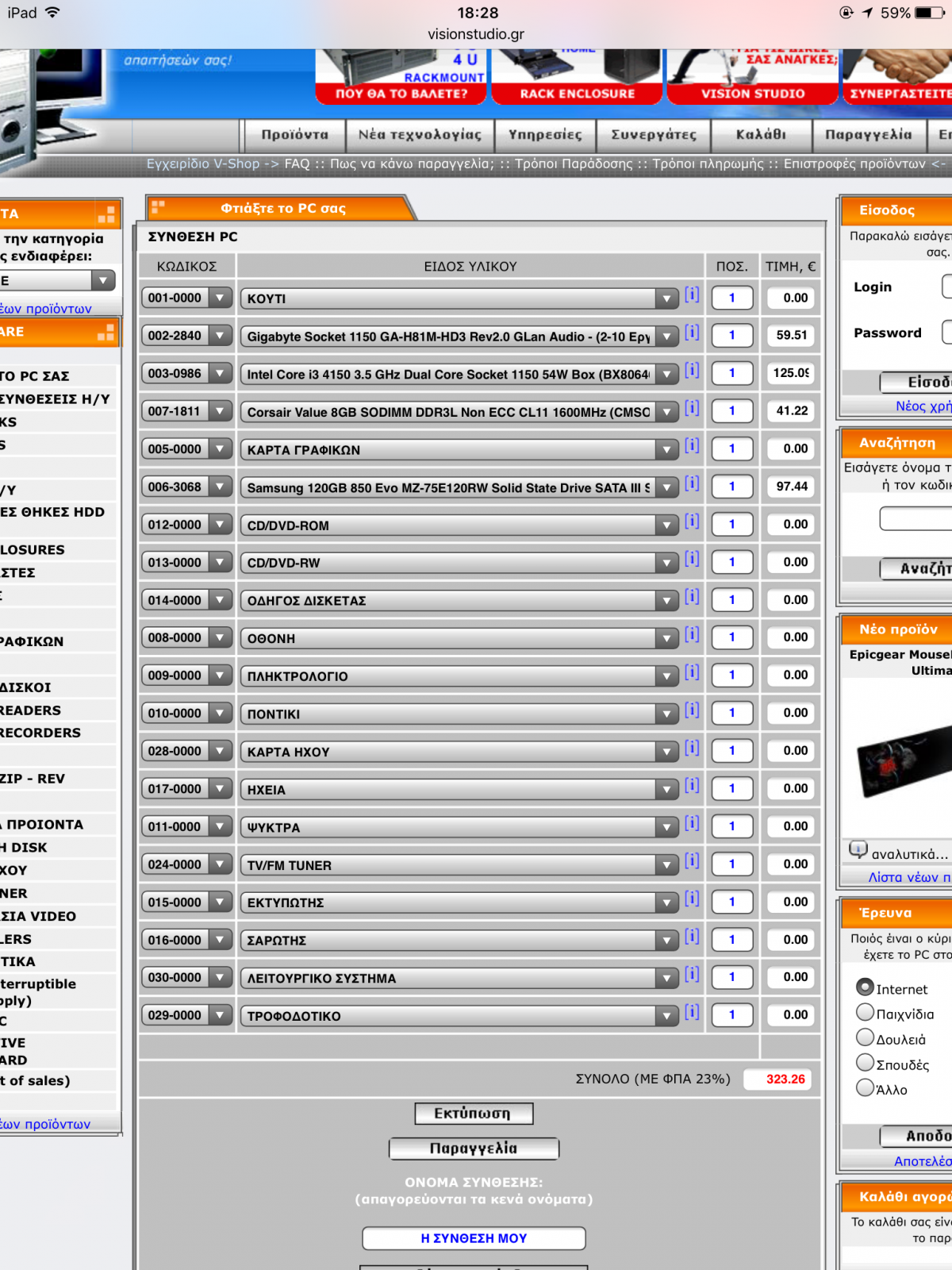Click the Παραγγελία order button below total
The width and height of the screenshot is (952, 1270).
click(x=474, y=1149)
